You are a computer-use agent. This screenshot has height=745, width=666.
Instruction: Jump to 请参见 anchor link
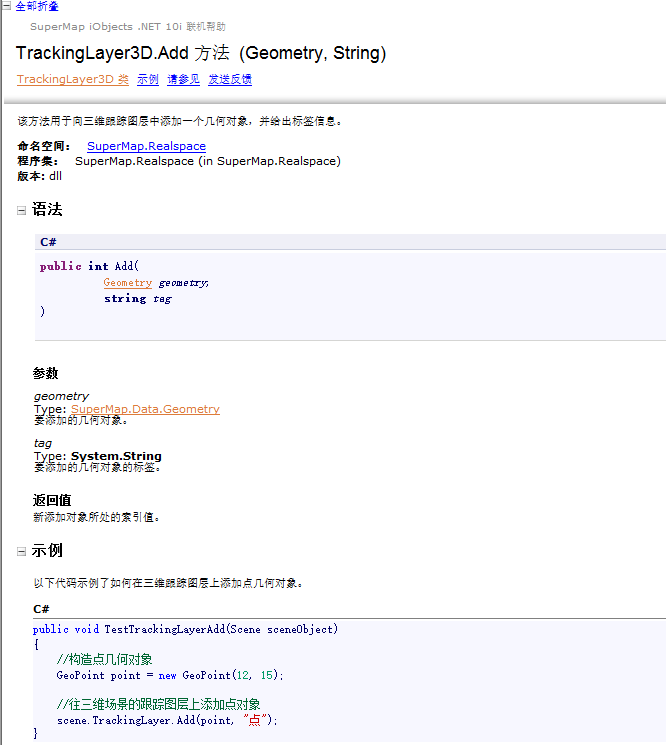pyautogui.click(x=183, y=79)
